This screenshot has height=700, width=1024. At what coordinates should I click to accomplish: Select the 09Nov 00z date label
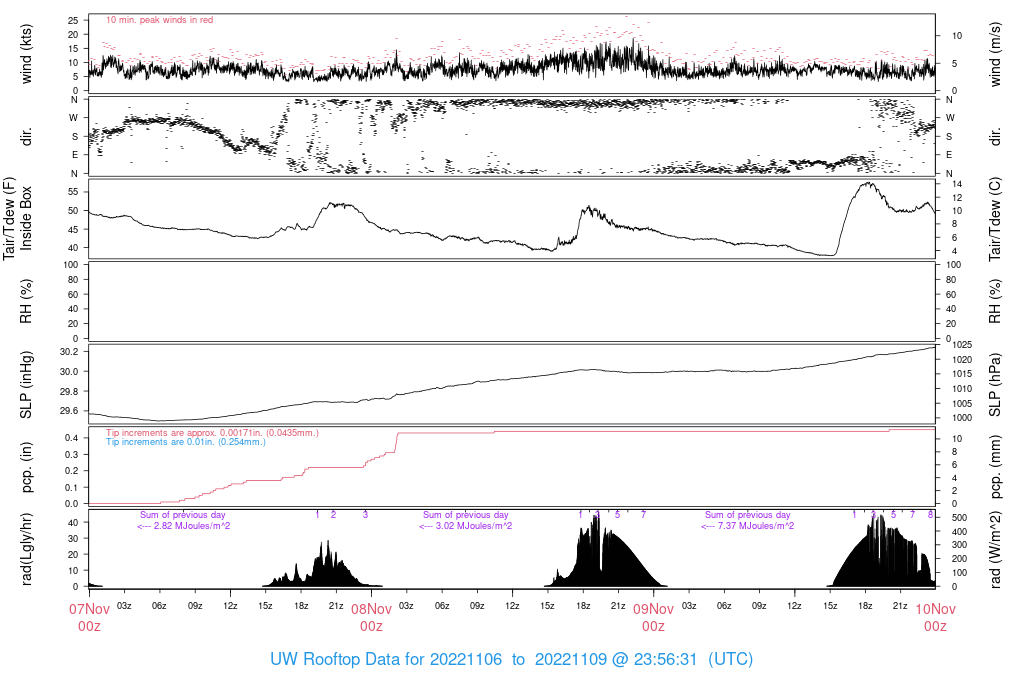coord(653,616)
